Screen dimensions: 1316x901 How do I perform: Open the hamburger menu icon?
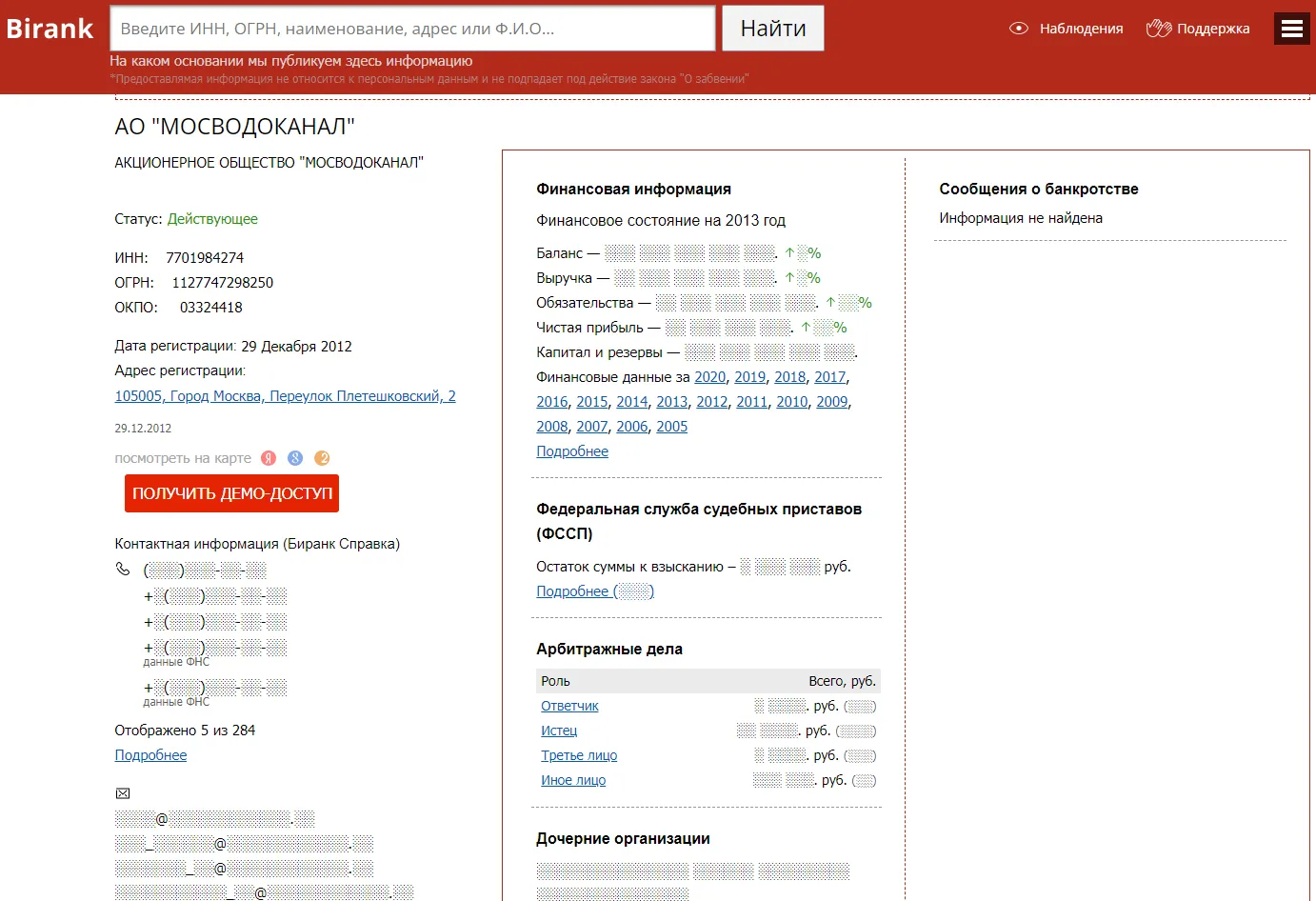pyautogui.click(x=1292, y=29)
